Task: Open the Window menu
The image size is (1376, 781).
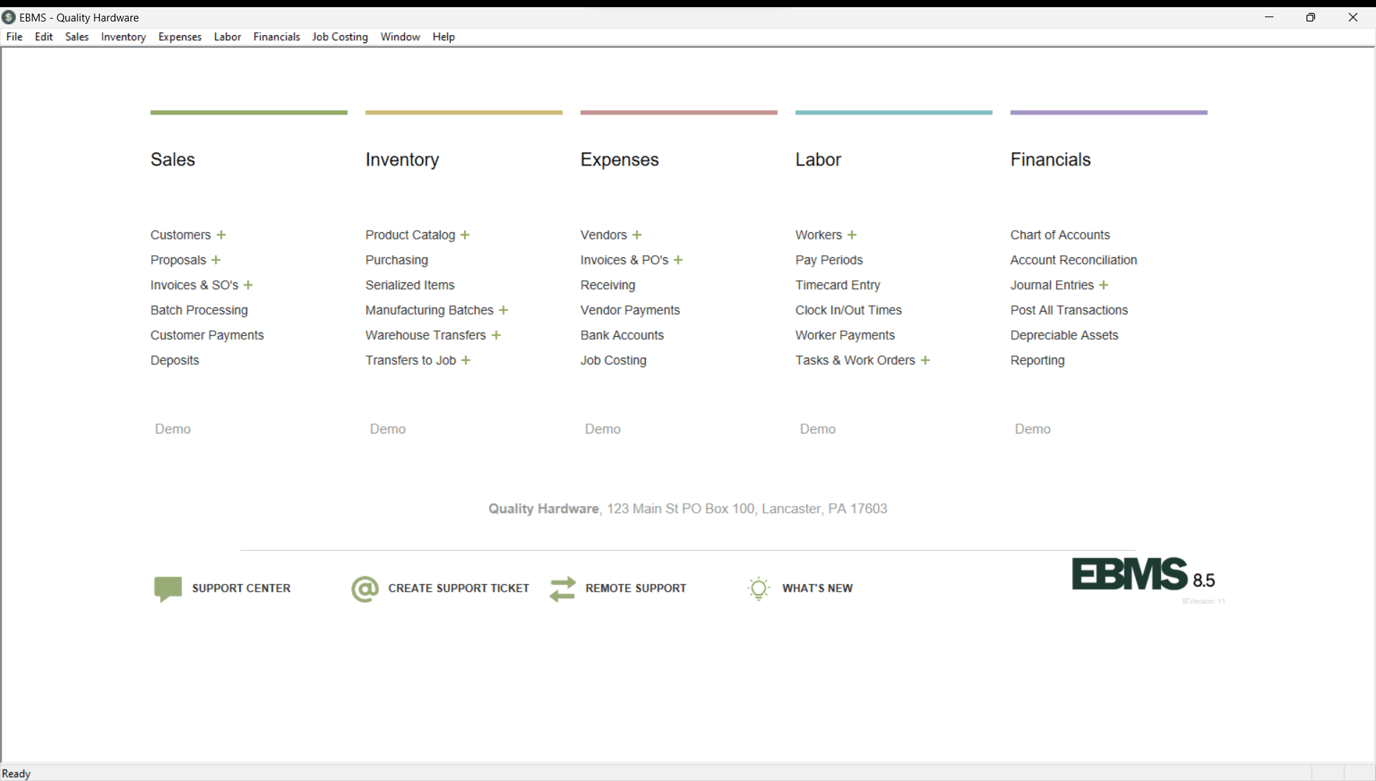Action: (400, 36)
